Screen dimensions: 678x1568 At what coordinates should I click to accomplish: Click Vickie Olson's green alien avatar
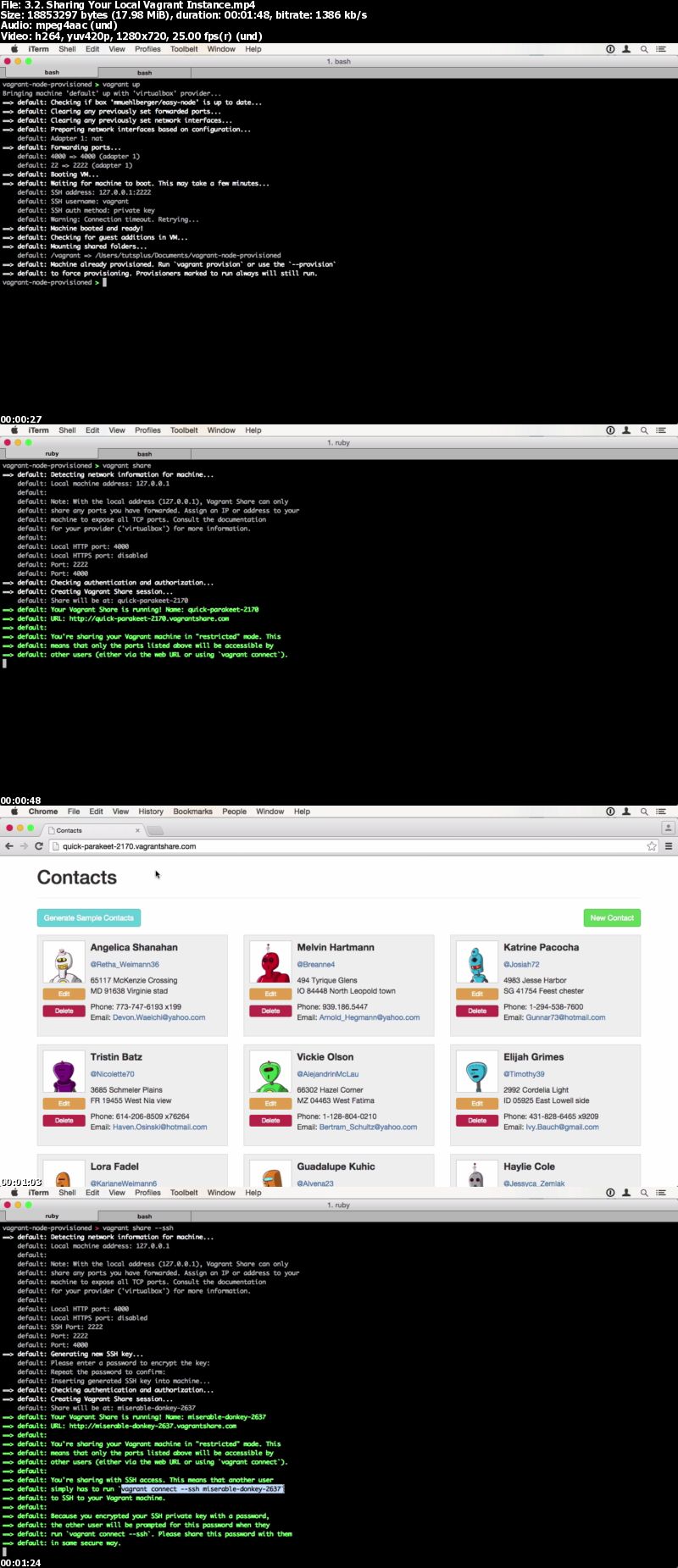pyautogui.click(x=270, y=1072)
